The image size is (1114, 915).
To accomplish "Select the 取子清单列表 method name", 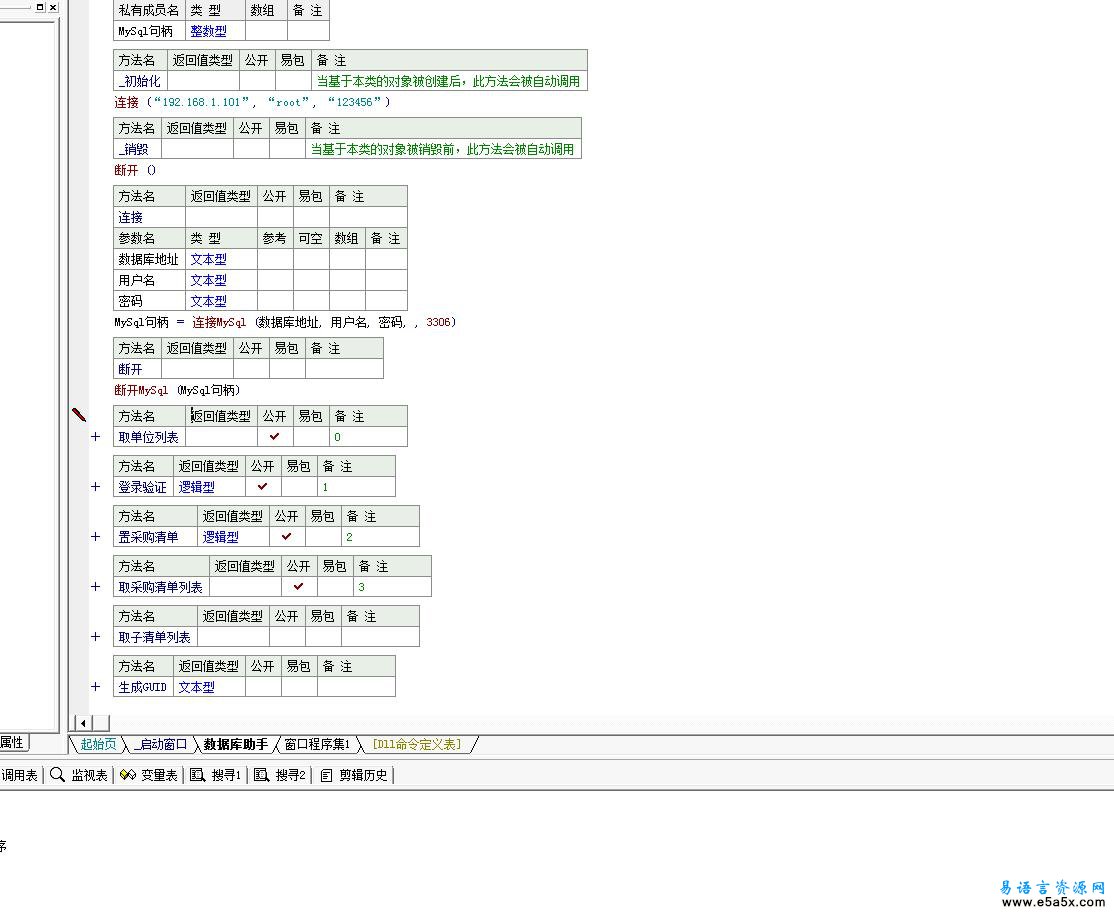I will click(155, 637).
